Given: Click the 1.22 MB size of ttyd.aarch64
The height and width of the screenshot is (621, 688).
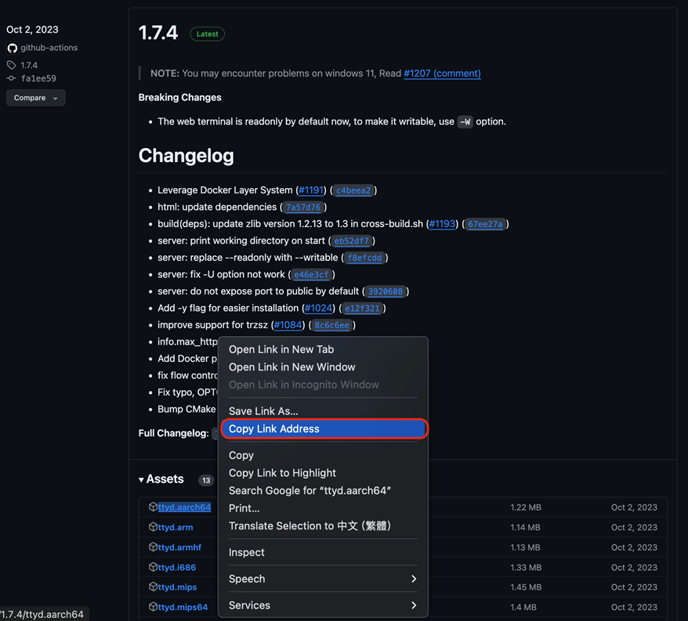Looking at the screenshot, I should (x=526, y=507).
